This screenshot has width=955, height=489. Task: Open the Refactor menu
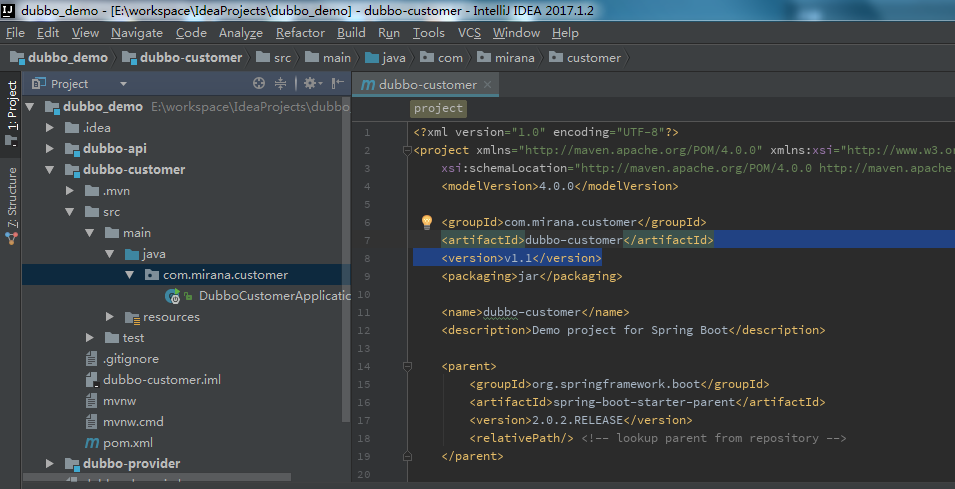300,33
